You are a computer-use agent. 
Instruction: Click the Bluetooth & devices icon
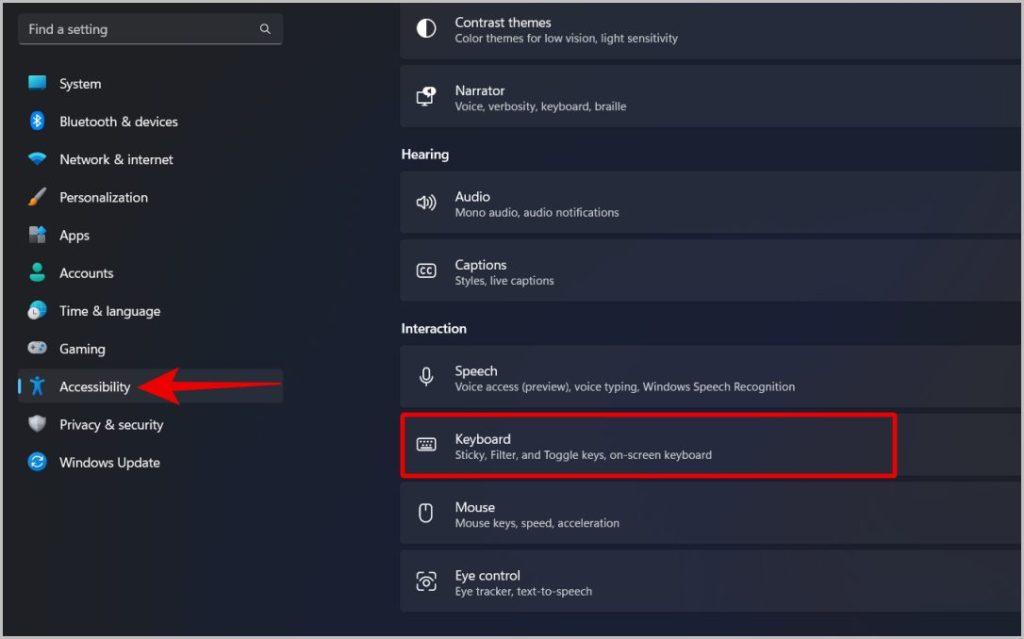tap(37, 121)
